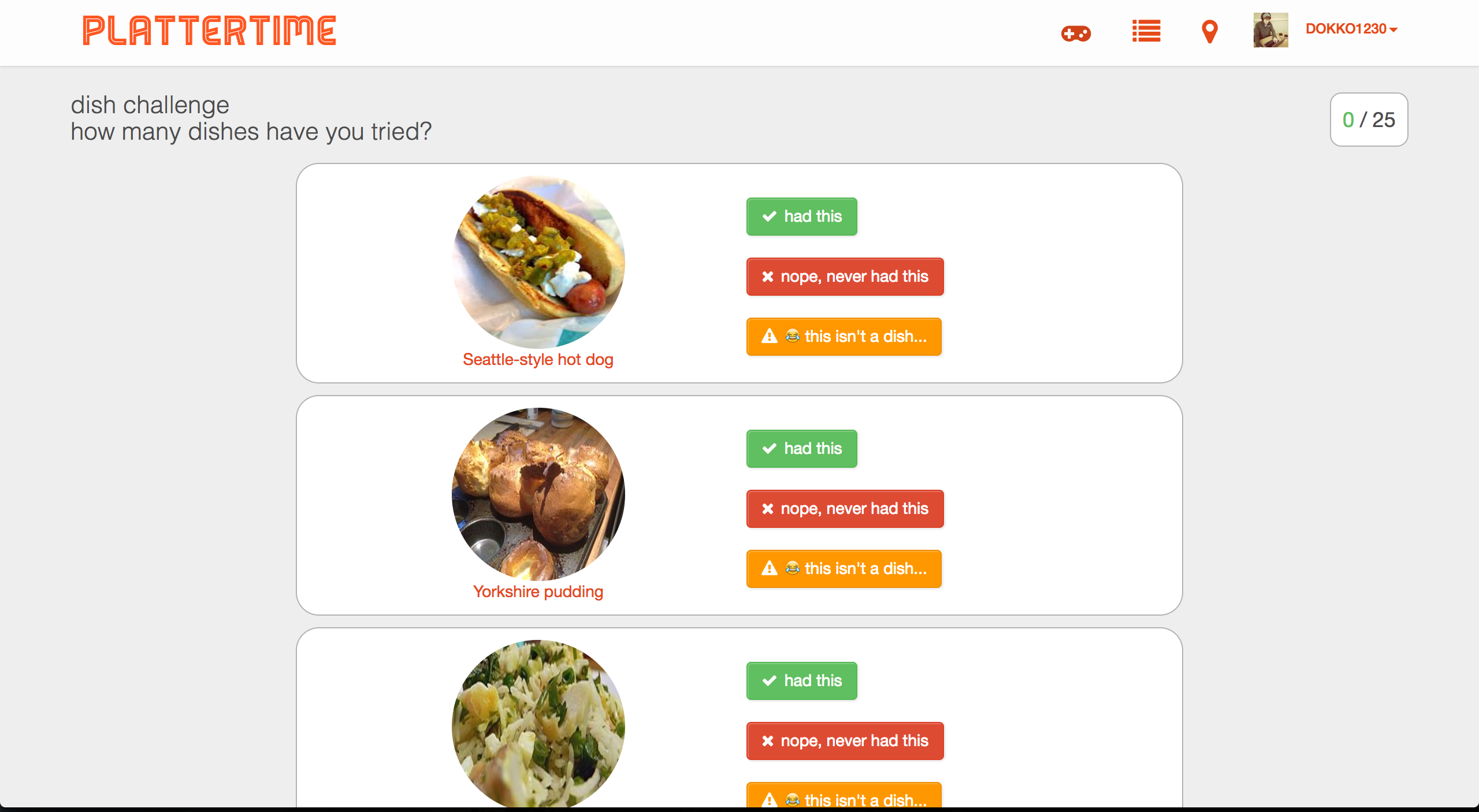Click the warning icon on the hot dog card
Viewport: 1479px width, 812px height.
click(x=769, y=336)
